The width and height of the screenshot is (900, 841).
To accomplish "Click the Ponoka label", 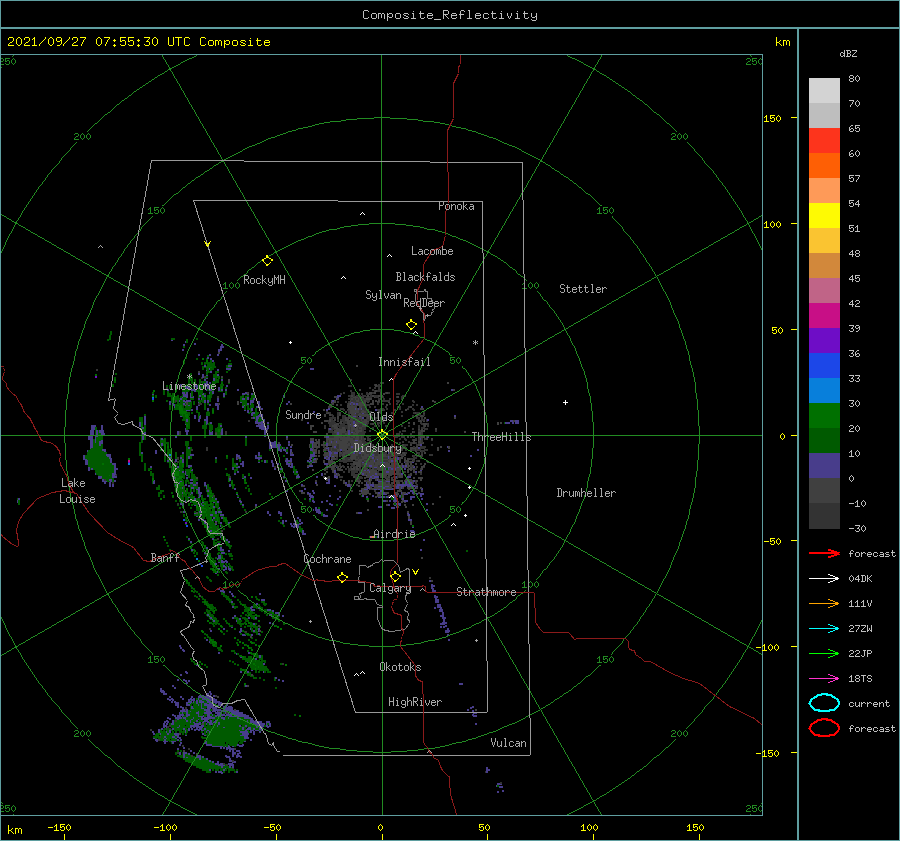I will tap(456, 206).
